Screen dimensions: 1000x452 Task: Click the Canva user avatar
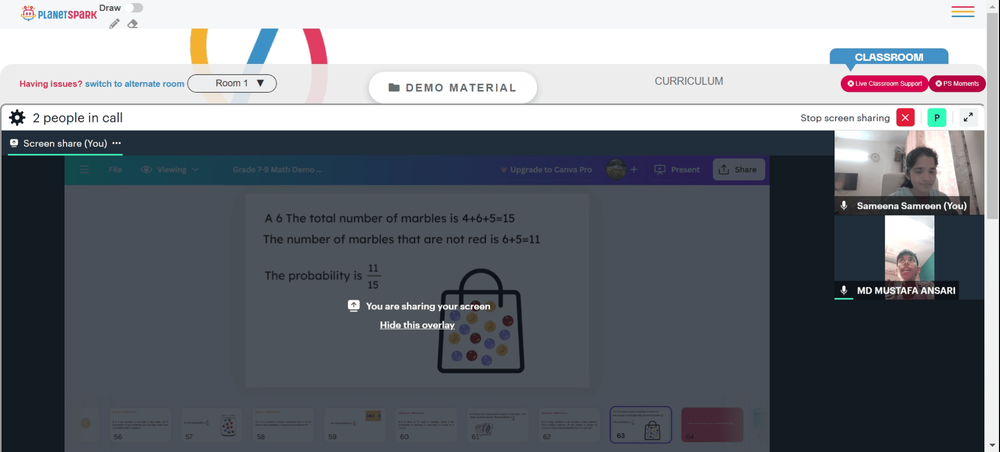click(616, 170)
